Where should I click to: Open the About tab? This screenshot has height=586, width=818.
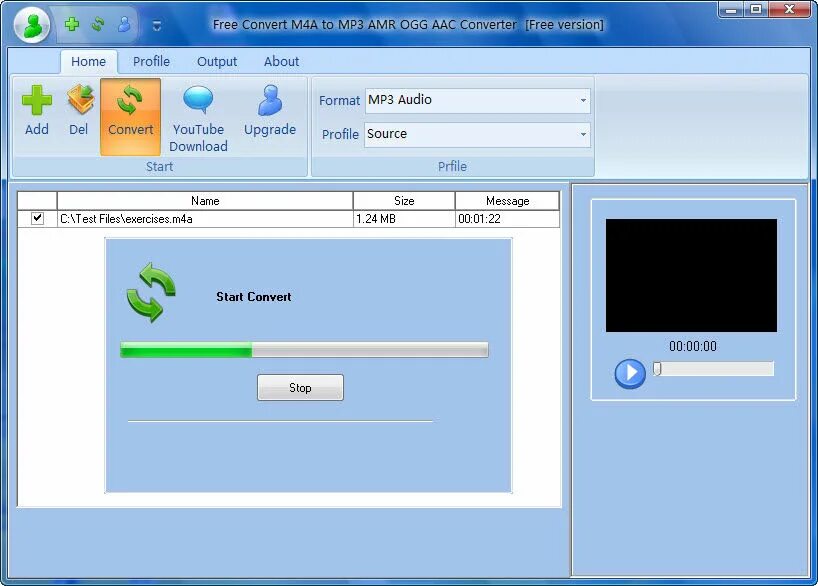point(281,61)
